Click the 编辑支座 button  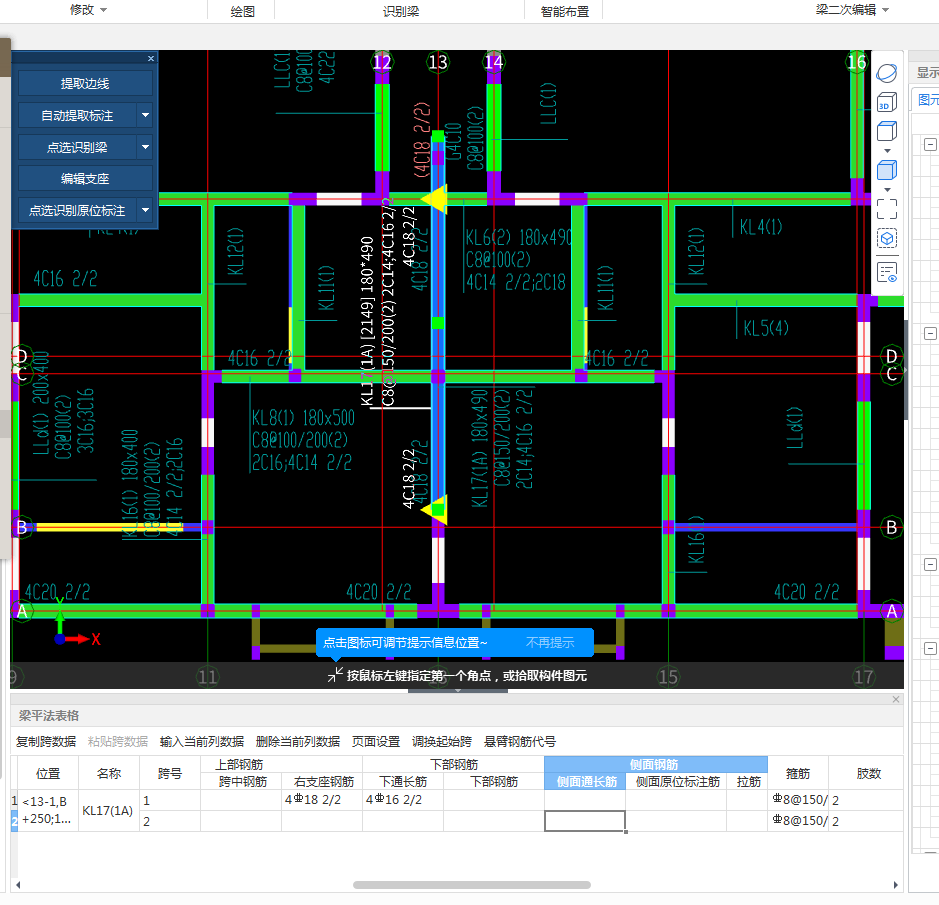pos(85,178)
